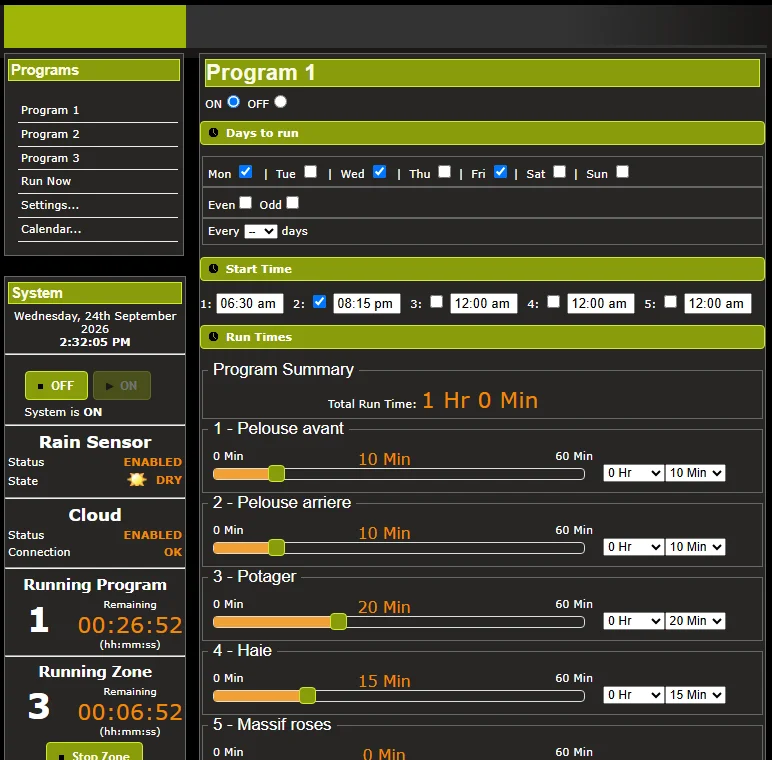
Task: Uncheck the Fri checkbox
Action: 500,172
